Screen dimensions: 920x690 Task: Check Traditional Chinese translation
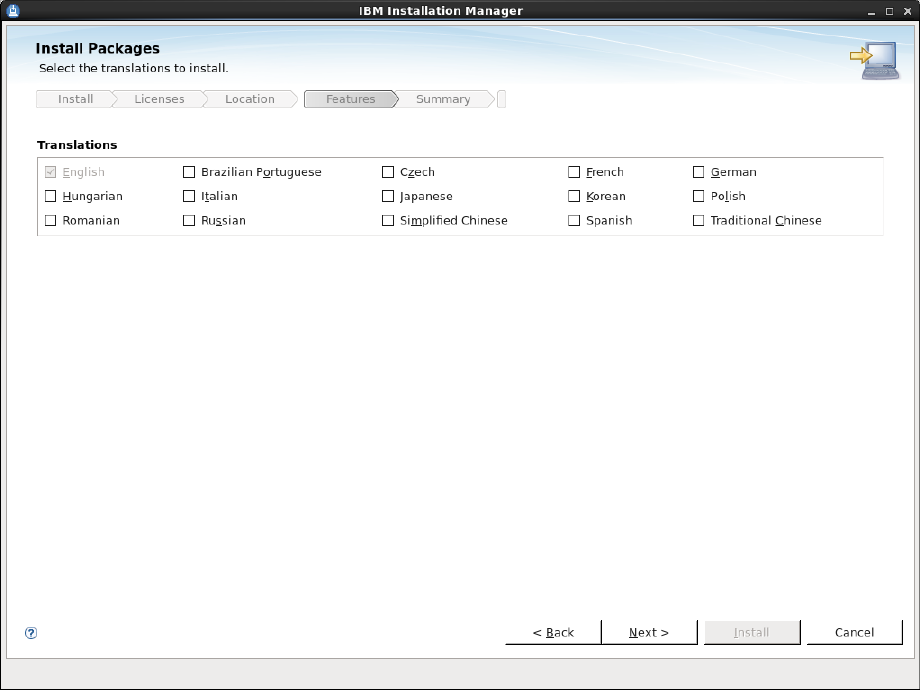[698, 221]
